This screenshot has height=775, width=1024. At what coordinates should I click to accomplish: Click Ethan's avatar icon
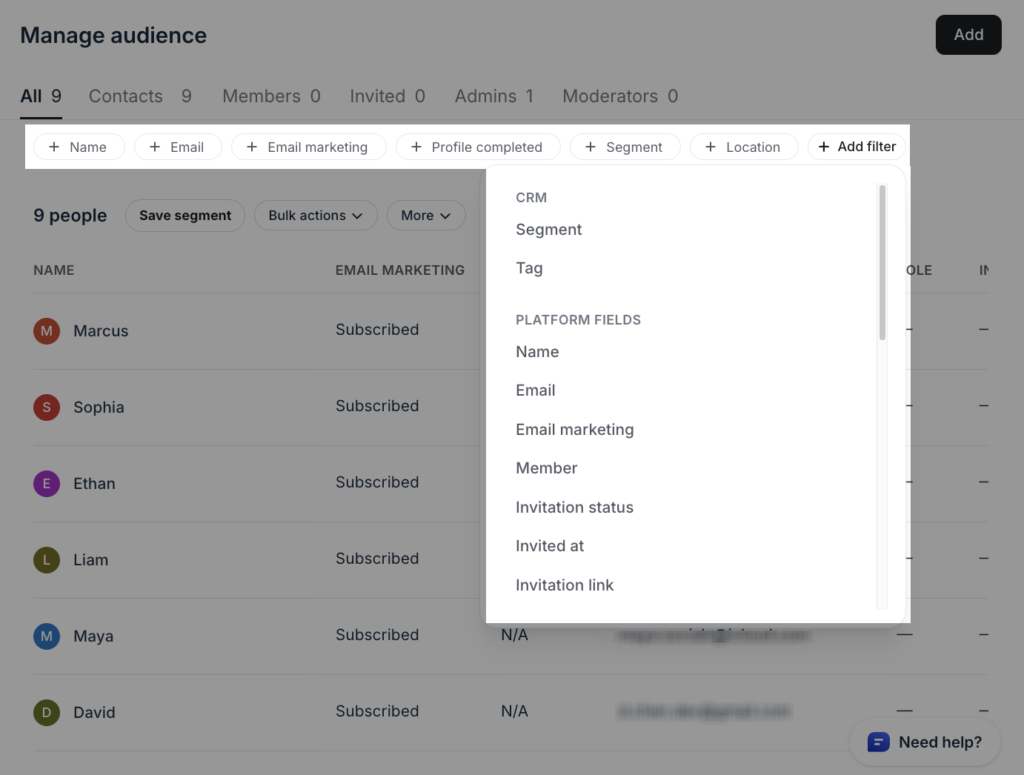[x=46, y=484]
